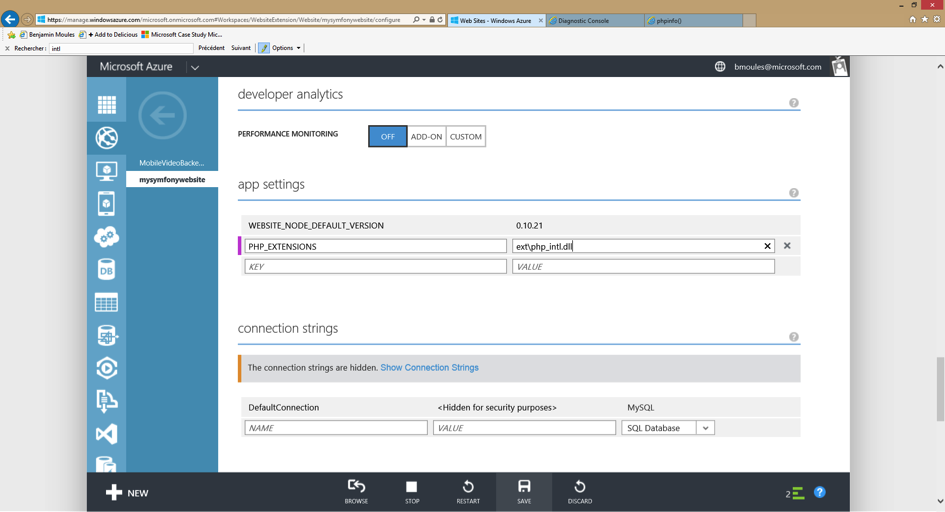Switch to phpinfo() browser tab
945x512 pixels.
[694, 20]
